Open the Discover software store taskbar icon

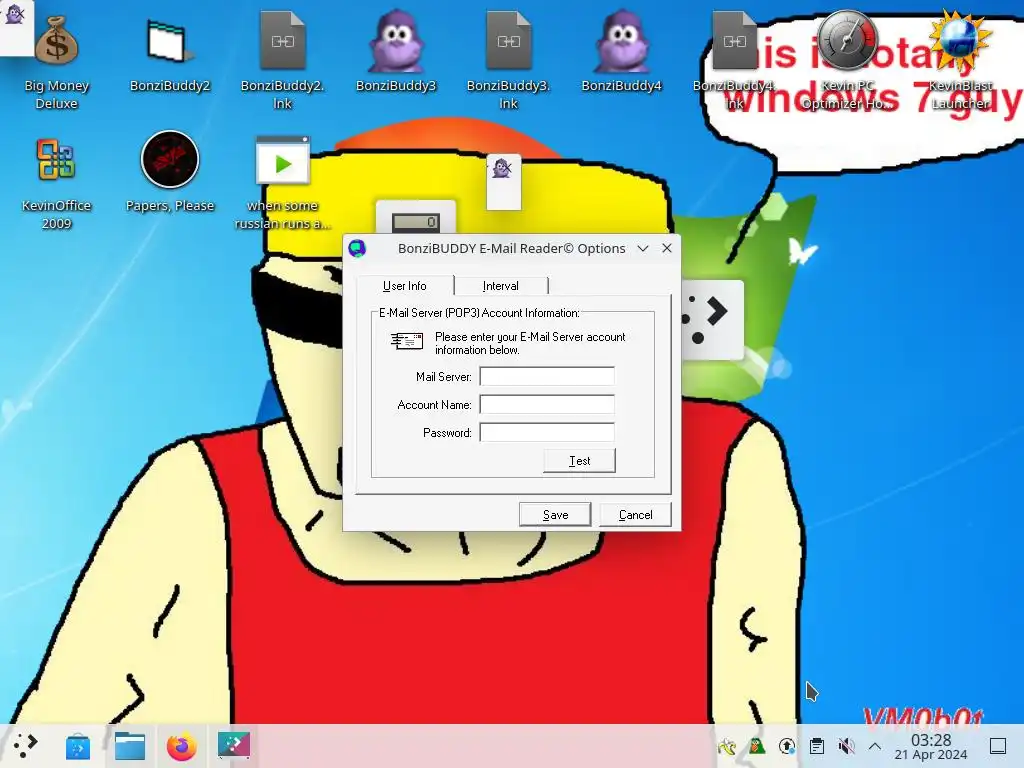[x=77, y=746]
